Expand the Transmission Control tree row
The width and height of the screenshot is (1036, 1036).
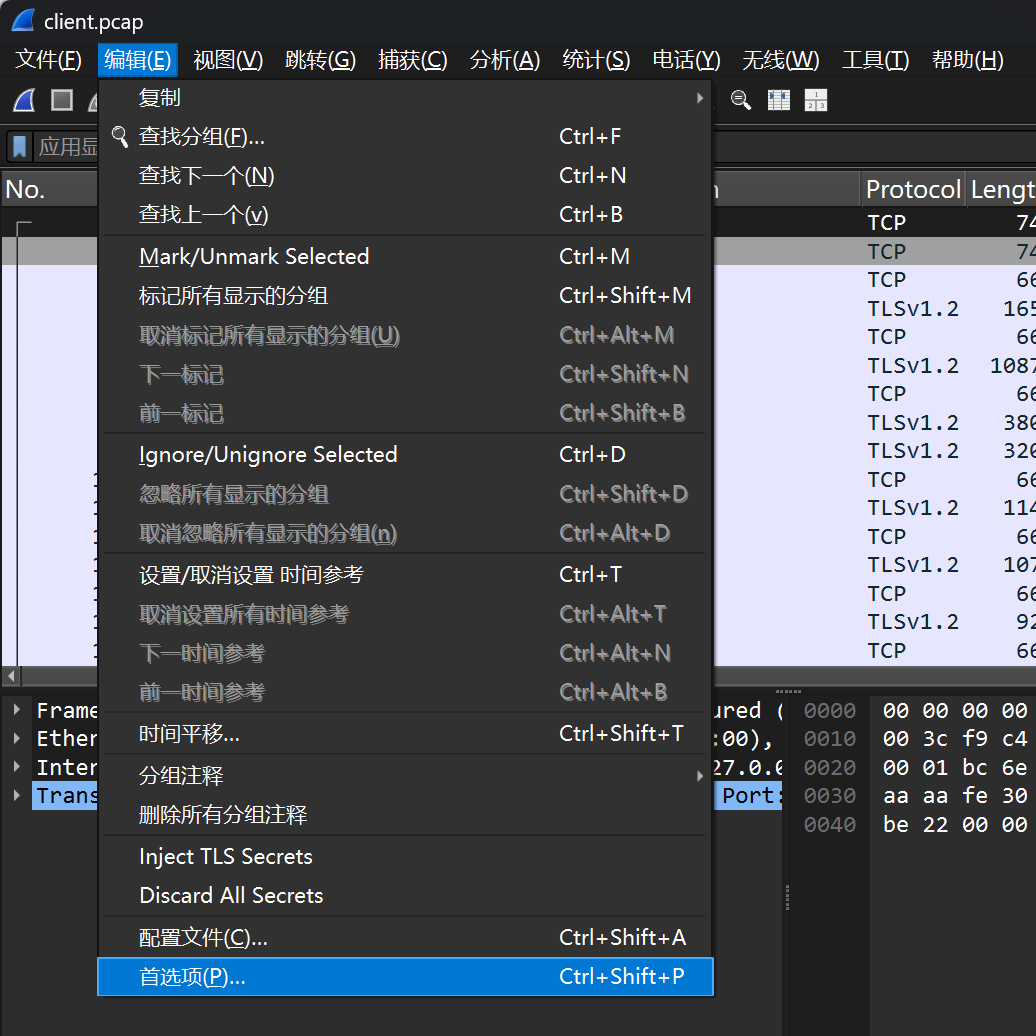click(17, 796)
